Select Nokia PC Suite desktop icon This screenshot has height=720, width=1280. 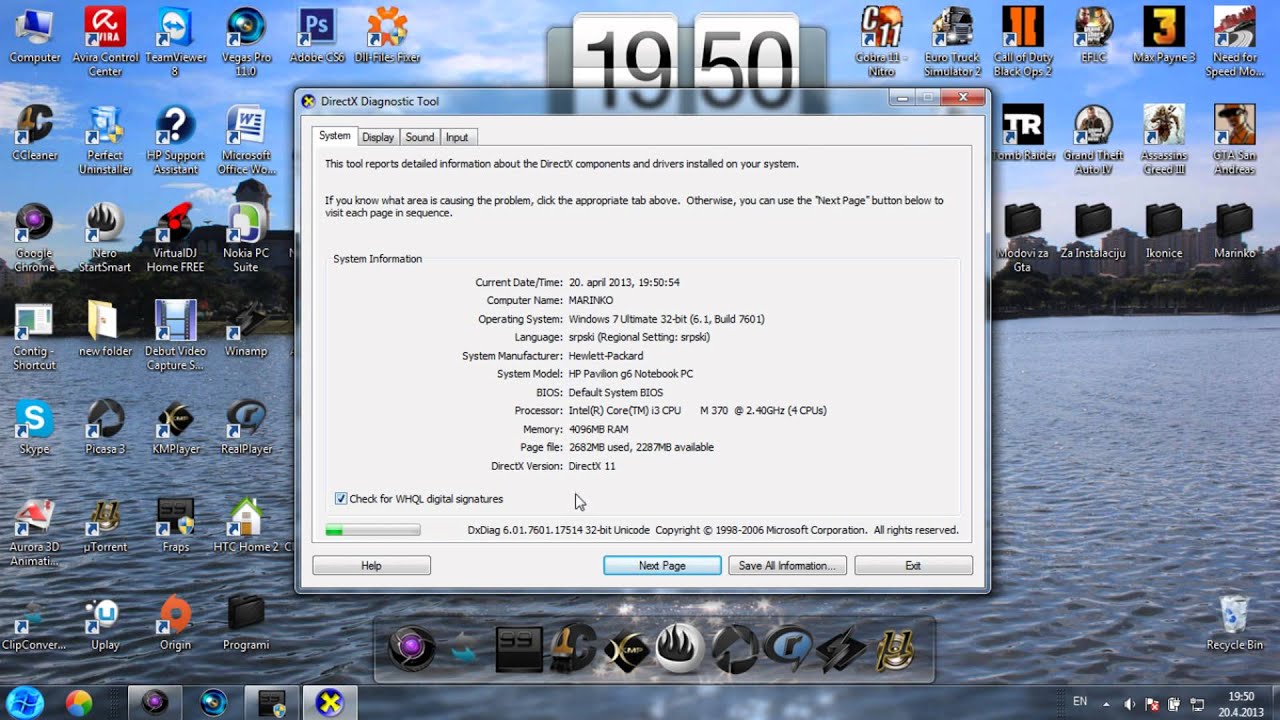246,236
